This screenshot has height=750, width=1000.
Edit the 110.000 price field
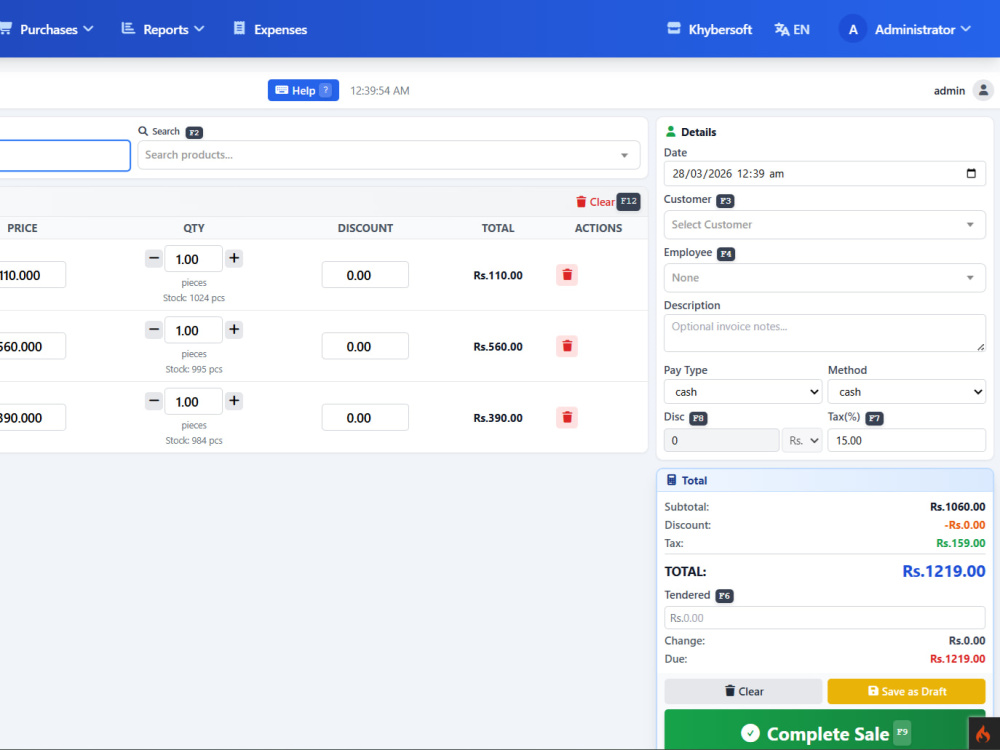pyautogui.click(x=32, y=275)
